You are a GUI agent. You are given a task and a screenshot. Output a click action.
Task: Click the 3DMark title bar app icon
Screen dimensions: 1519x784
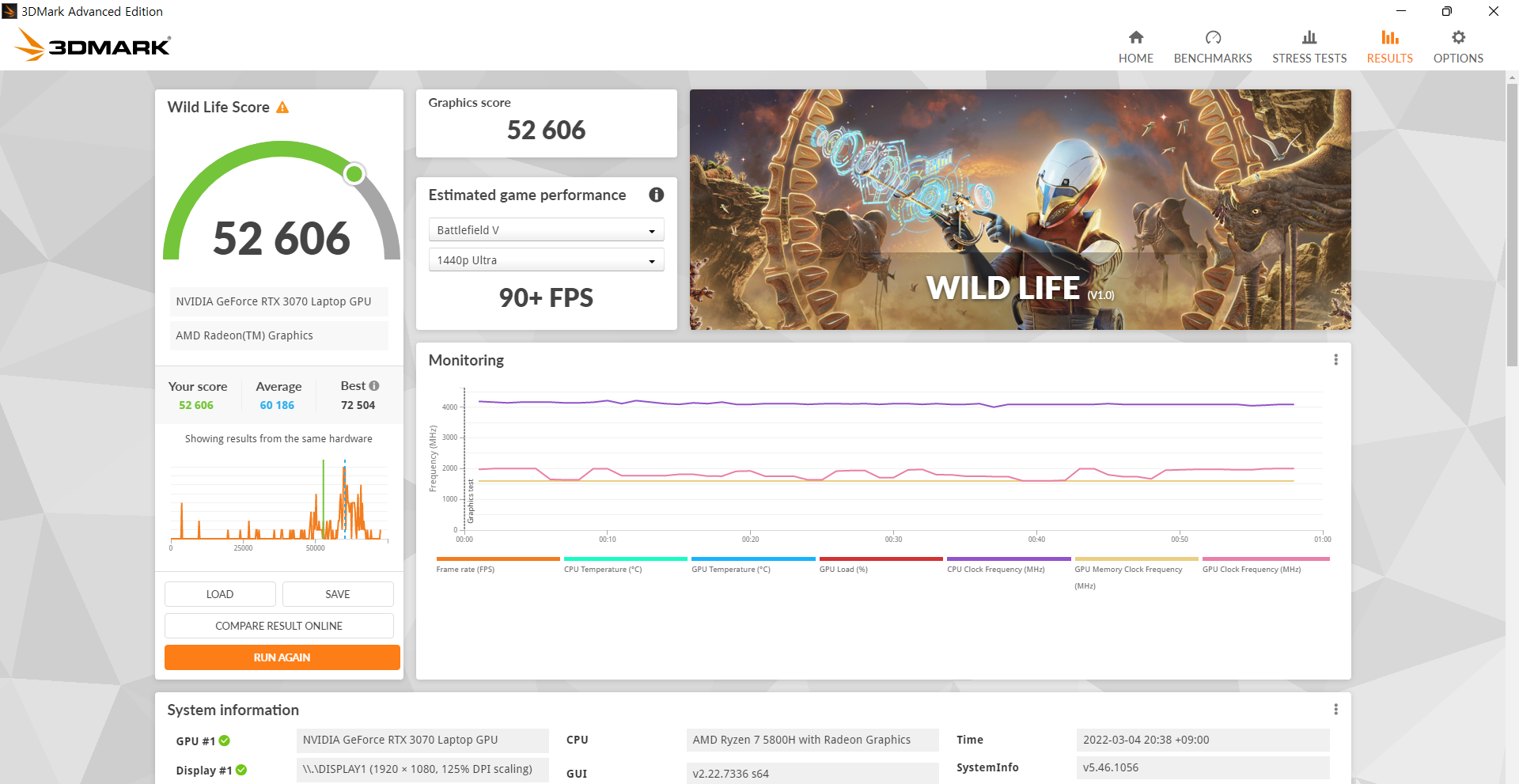coord(9,11)
